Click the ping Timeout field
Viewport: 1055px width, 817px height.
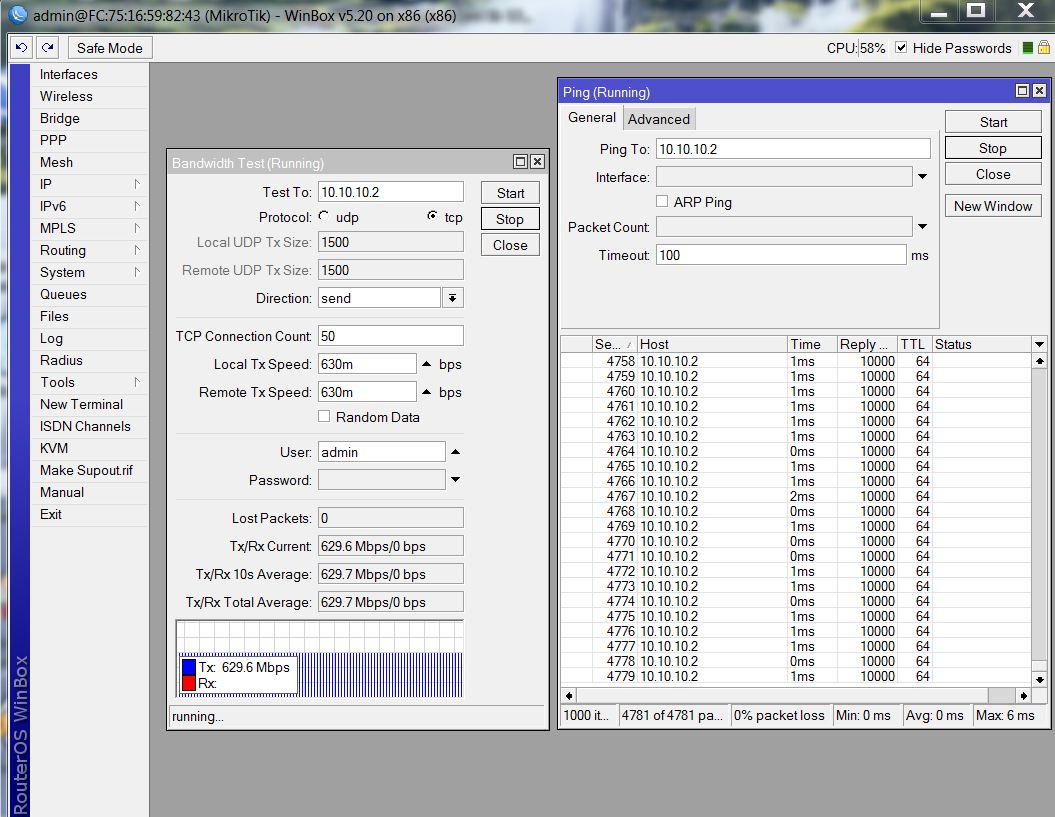coord(781,255)
